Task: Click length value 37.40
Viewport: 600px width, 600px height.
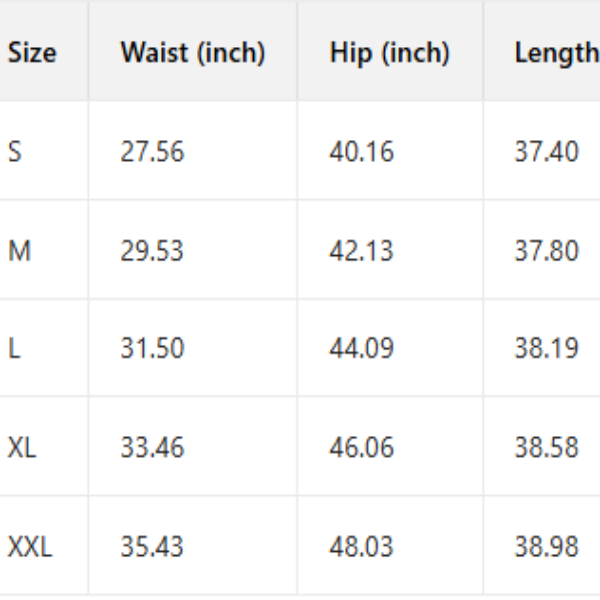Action: [x=546, y=152]
